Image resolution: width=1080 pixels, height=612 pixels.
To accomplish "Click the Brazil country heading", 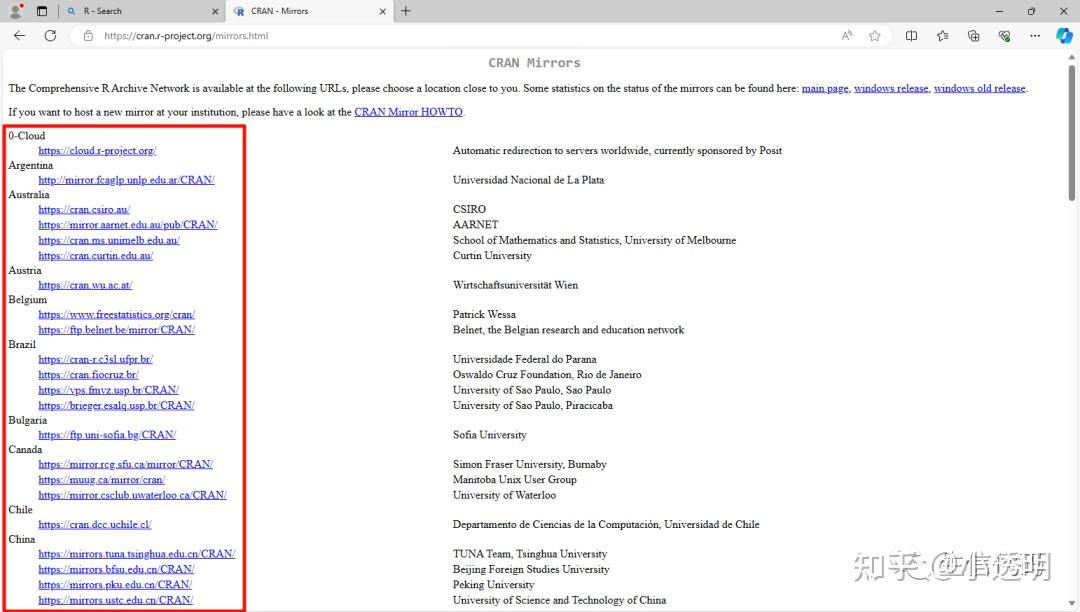I will [x=22, y=344].
